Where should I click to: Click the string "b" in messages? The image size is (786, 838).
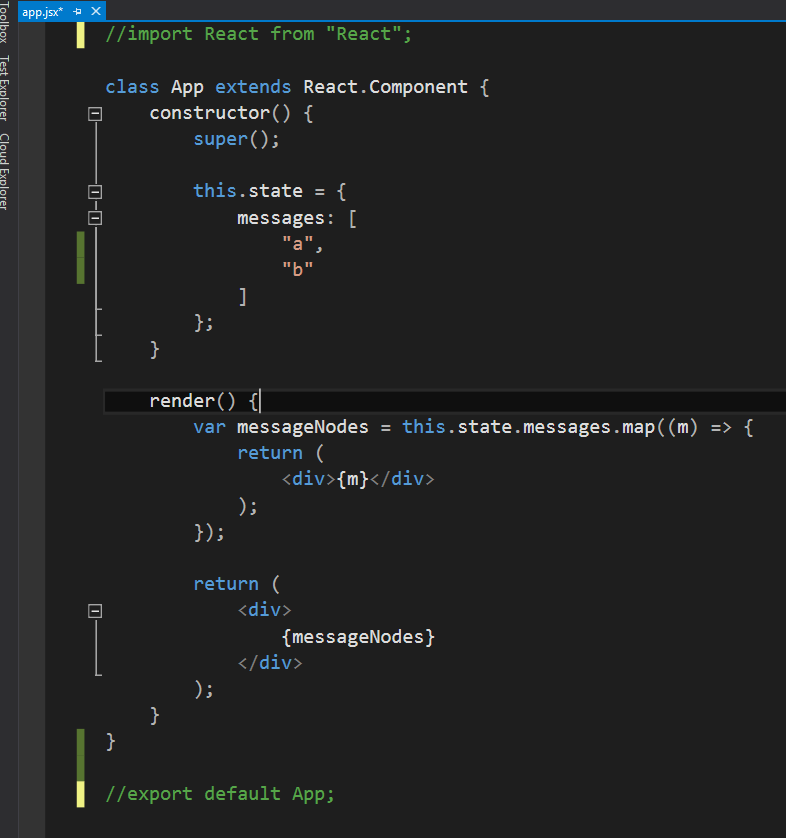298,270
